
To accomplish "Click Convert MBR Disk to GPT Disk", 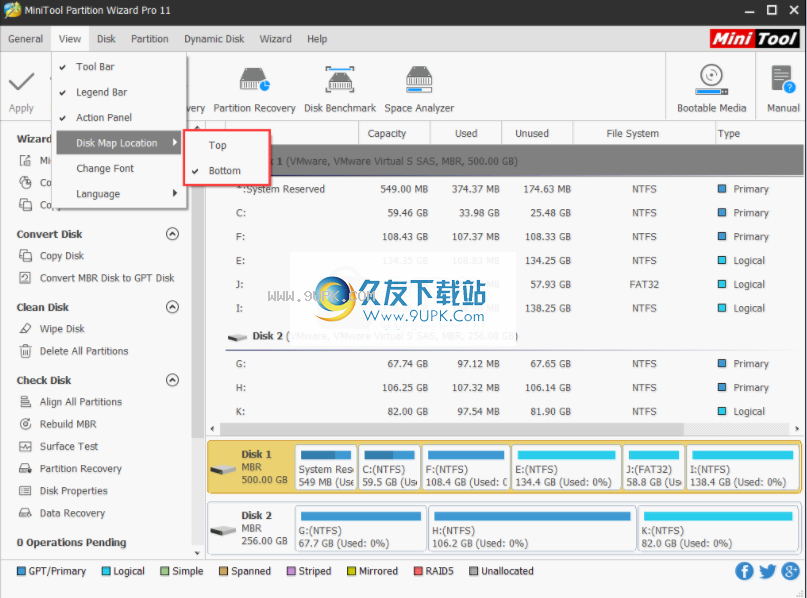I will [x=107, y=278].
